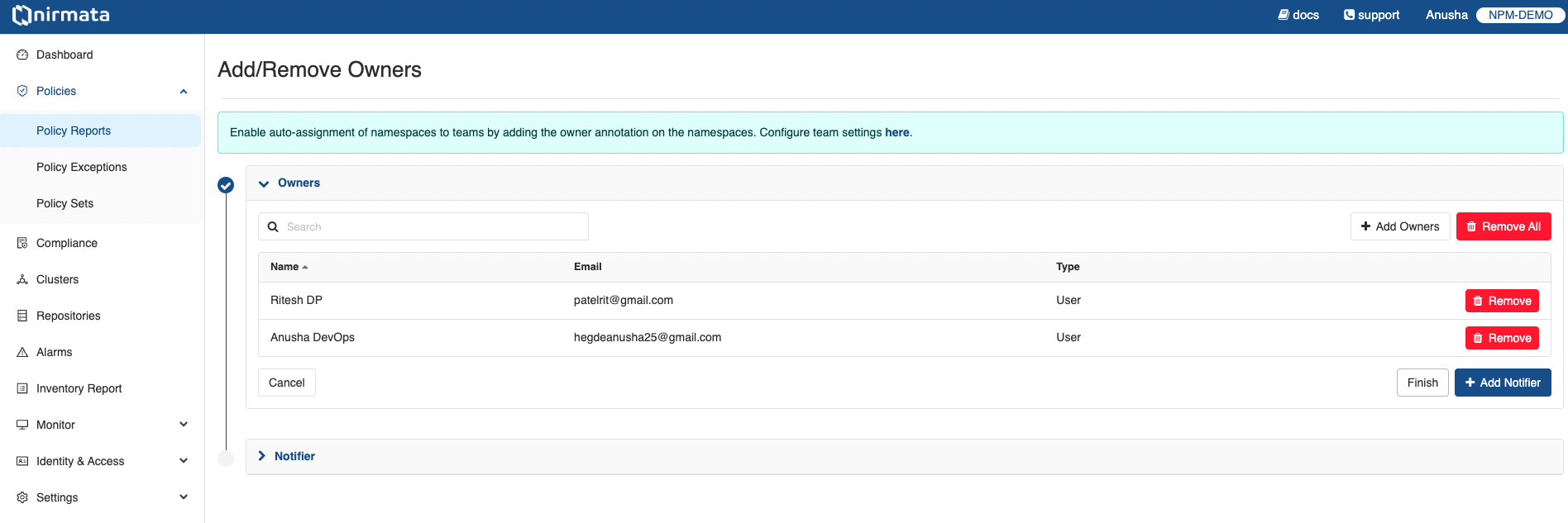Expand the Notifier section chevron
The width and height of the screenshot is (1568, 523).
[x=262, y=456]
